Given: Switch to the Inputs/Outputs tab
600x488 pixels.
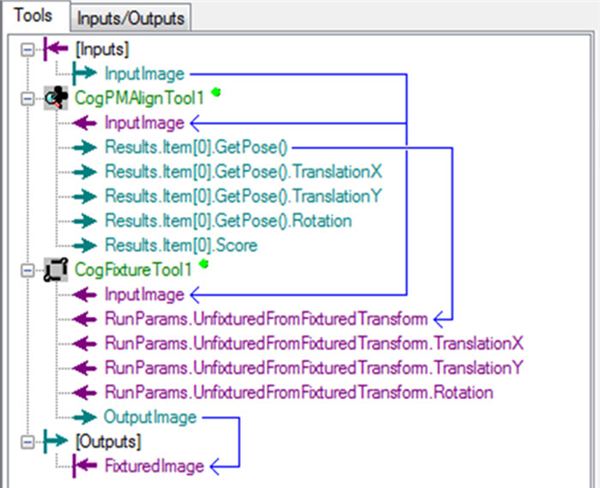Looking at the screenshot, I should tap(130, 18).
